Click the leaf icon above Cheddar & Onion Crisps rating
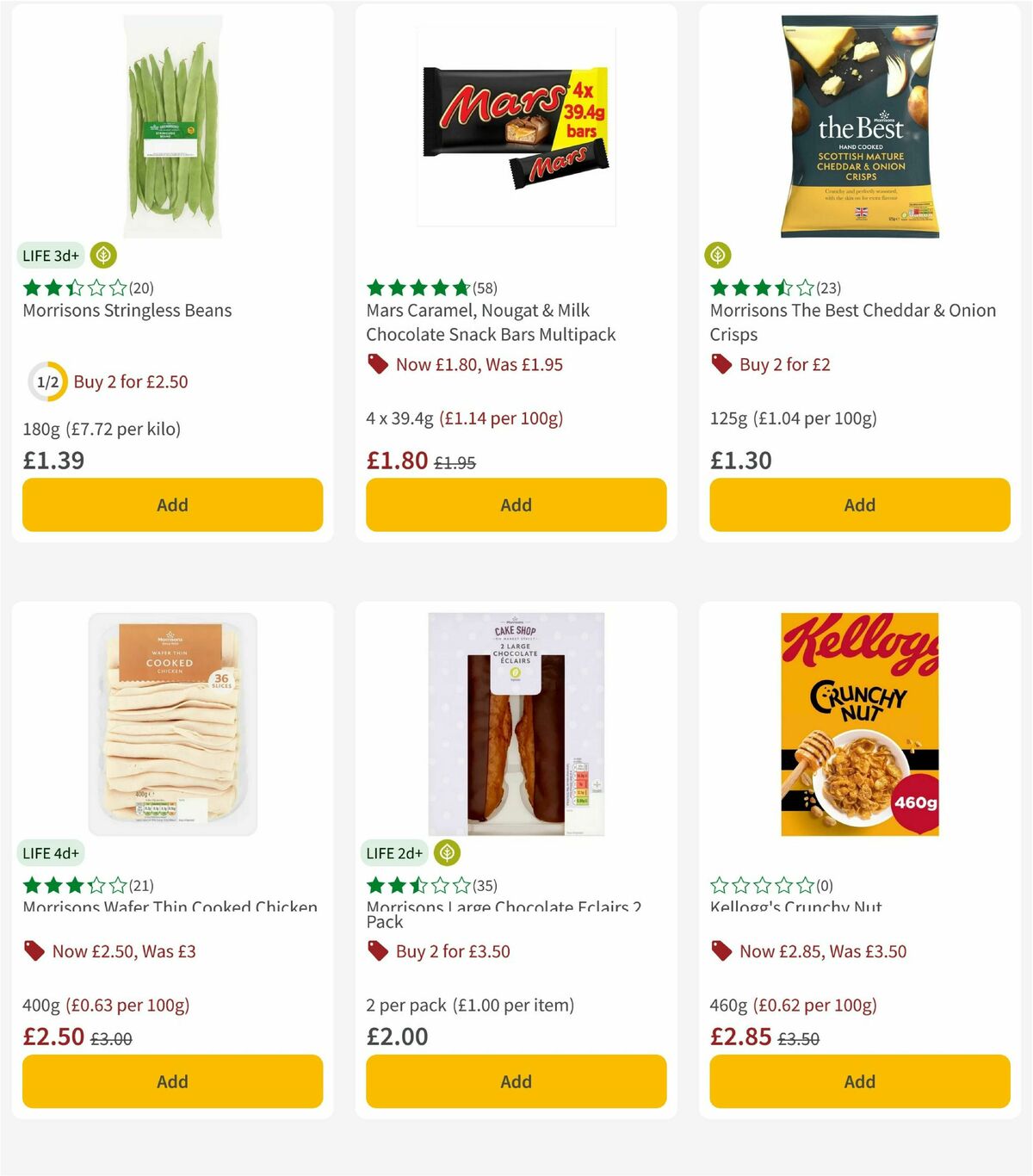The height and width of the screenshot is (1176, 1033). [718, 253]
